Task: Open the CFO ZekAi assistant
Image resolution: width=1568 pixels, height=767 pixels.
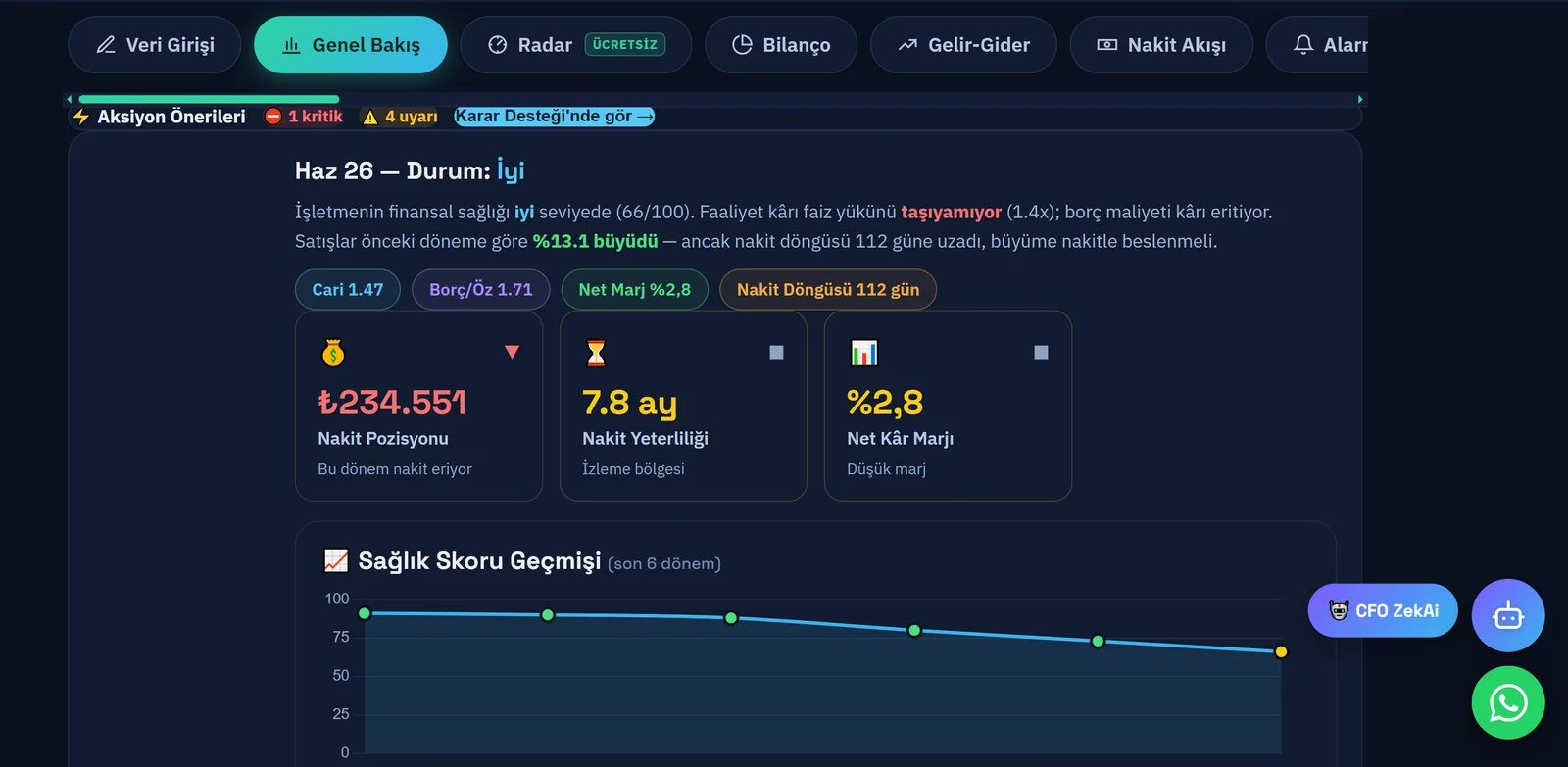Action: [1383, 610]
